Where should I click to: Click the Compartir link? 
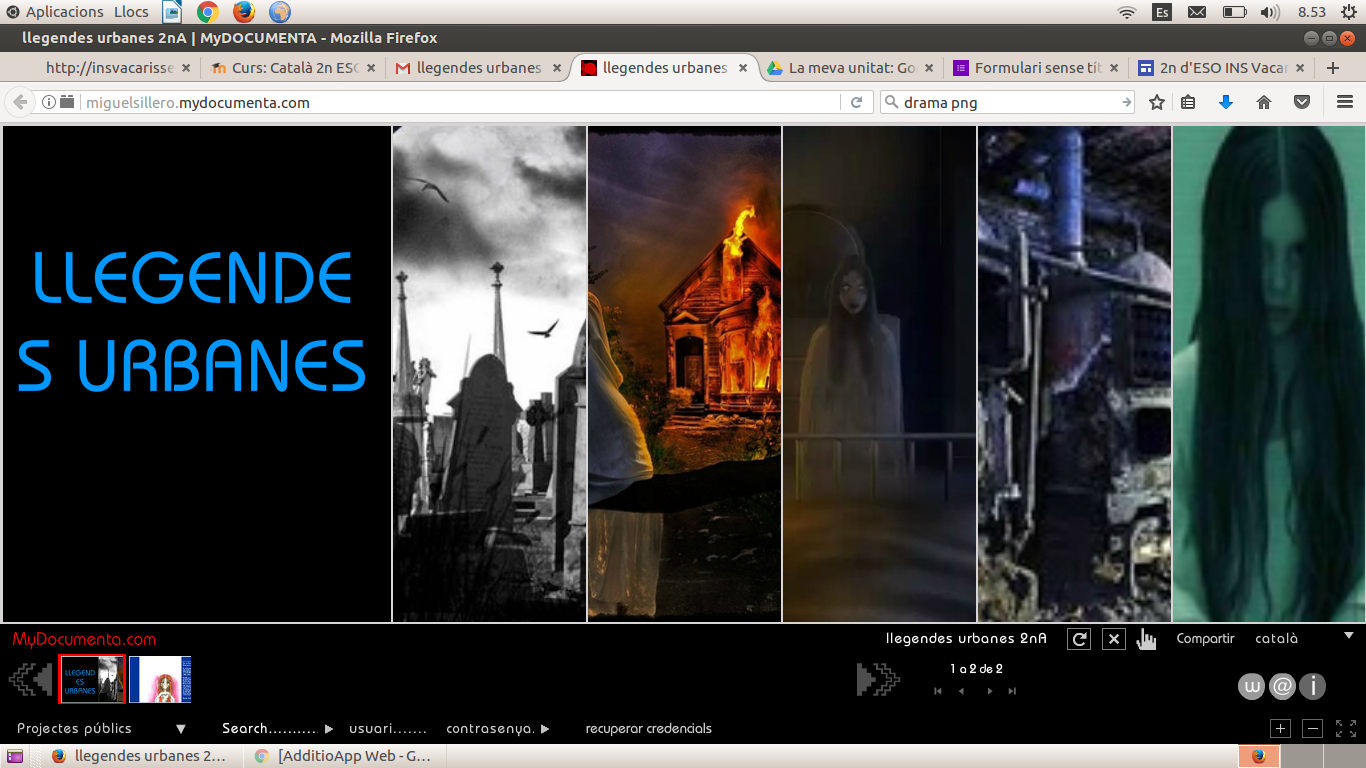[x=1205, y=639]
